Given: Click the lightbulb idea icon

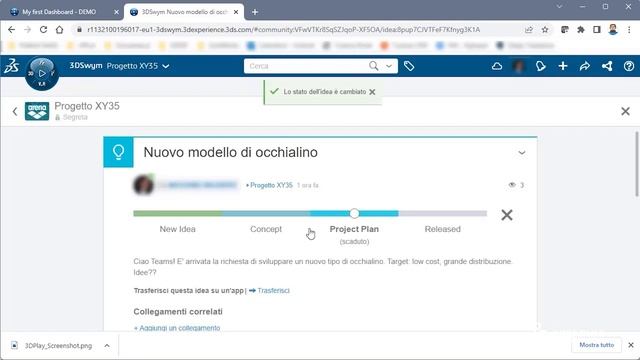Looking at the screenshot, I should (x=118, y=152).
